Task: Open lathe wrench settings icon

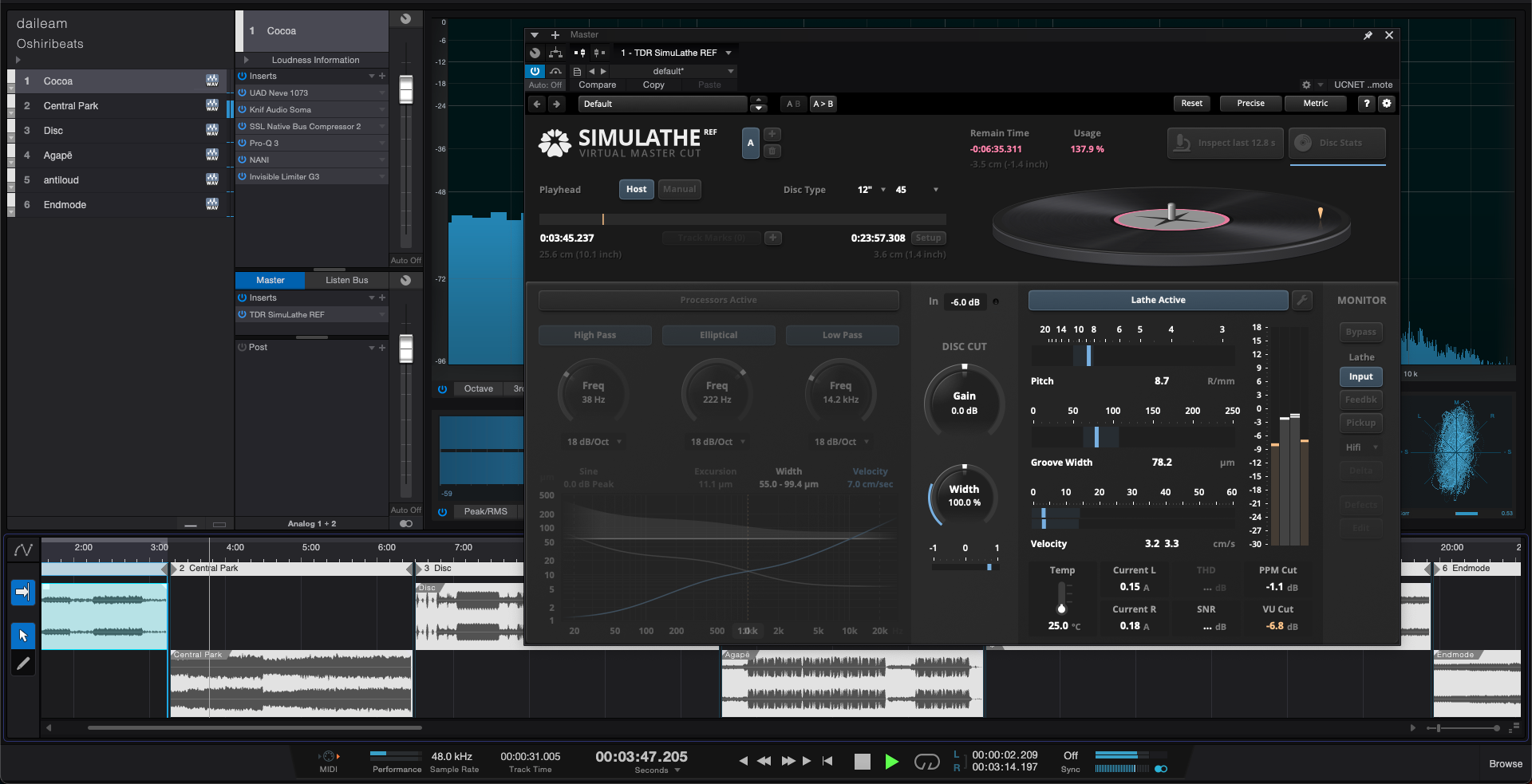Action: pyautogui.click(x=1302, y=300)
